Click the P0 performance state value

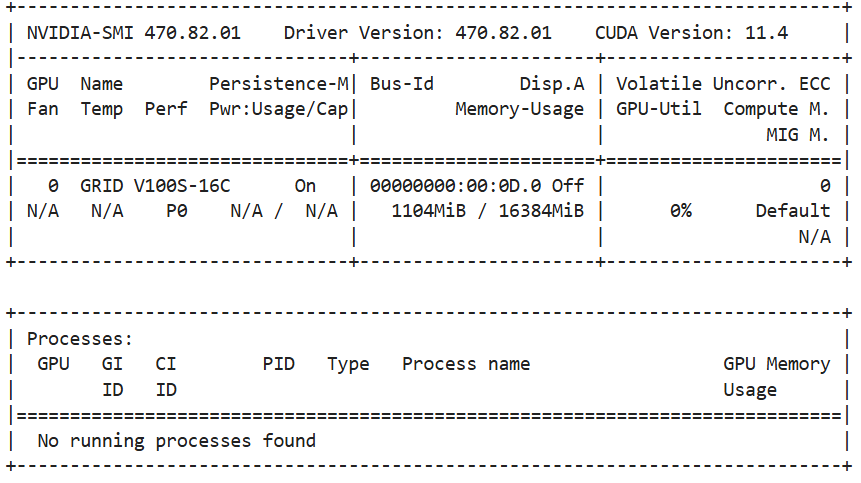[x=177, y=211]
